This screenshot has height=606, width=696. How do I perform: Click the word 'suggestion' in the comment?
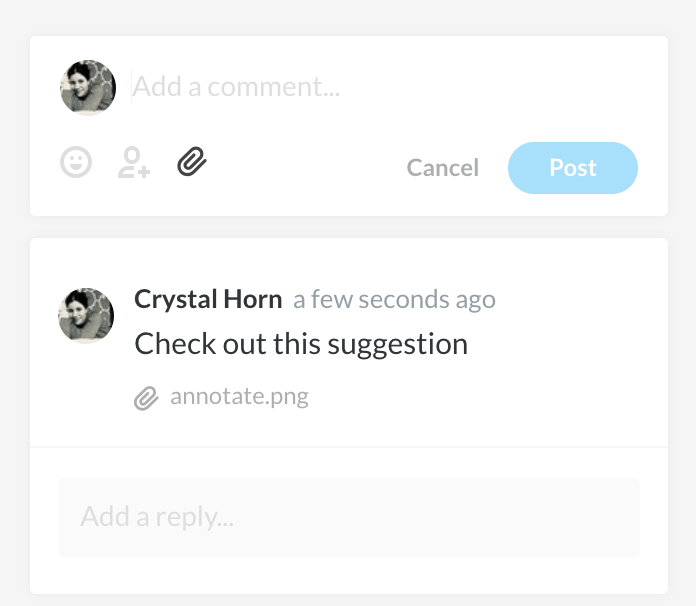(x=405, y=345)
